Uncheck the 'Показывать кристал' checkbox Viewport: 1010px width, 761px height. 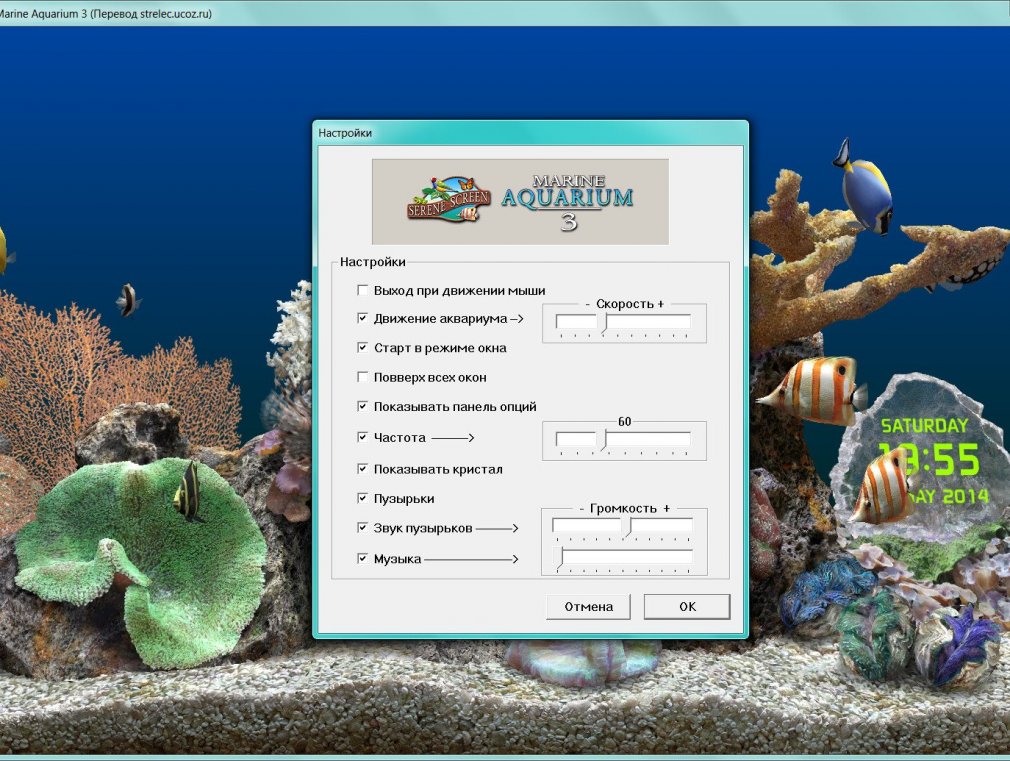coord(363,469)
